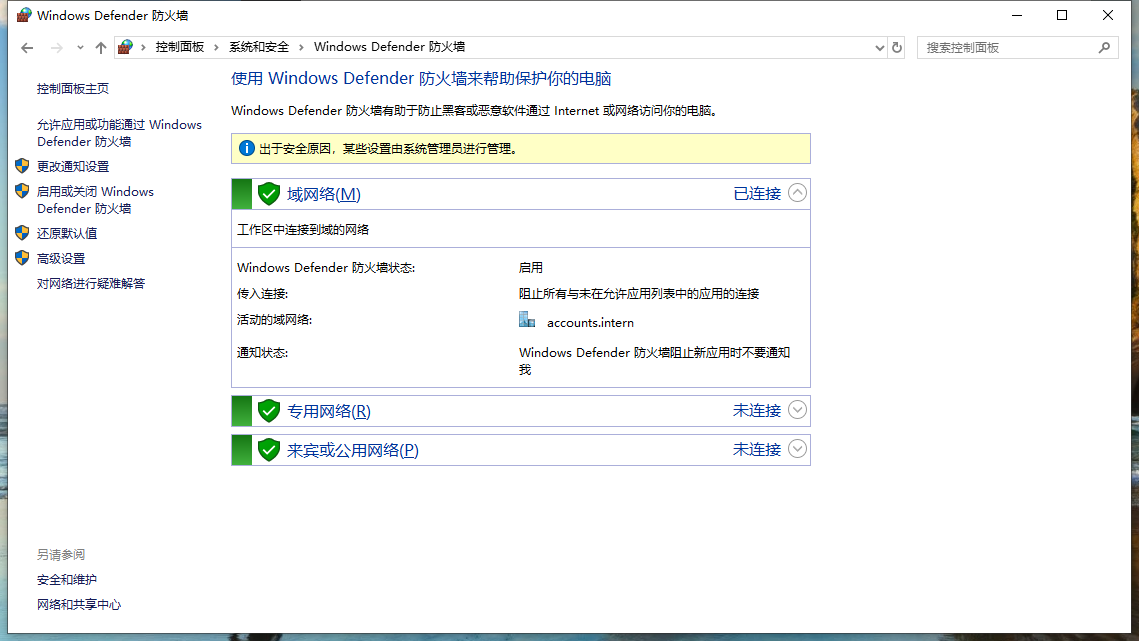Click the 传入连接 label

262,294
